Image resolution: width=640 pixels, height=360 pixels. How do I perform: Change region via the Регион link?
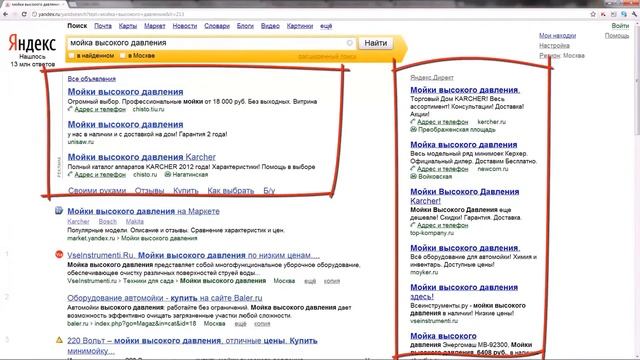pyautogui.click(x=549, y=55)
